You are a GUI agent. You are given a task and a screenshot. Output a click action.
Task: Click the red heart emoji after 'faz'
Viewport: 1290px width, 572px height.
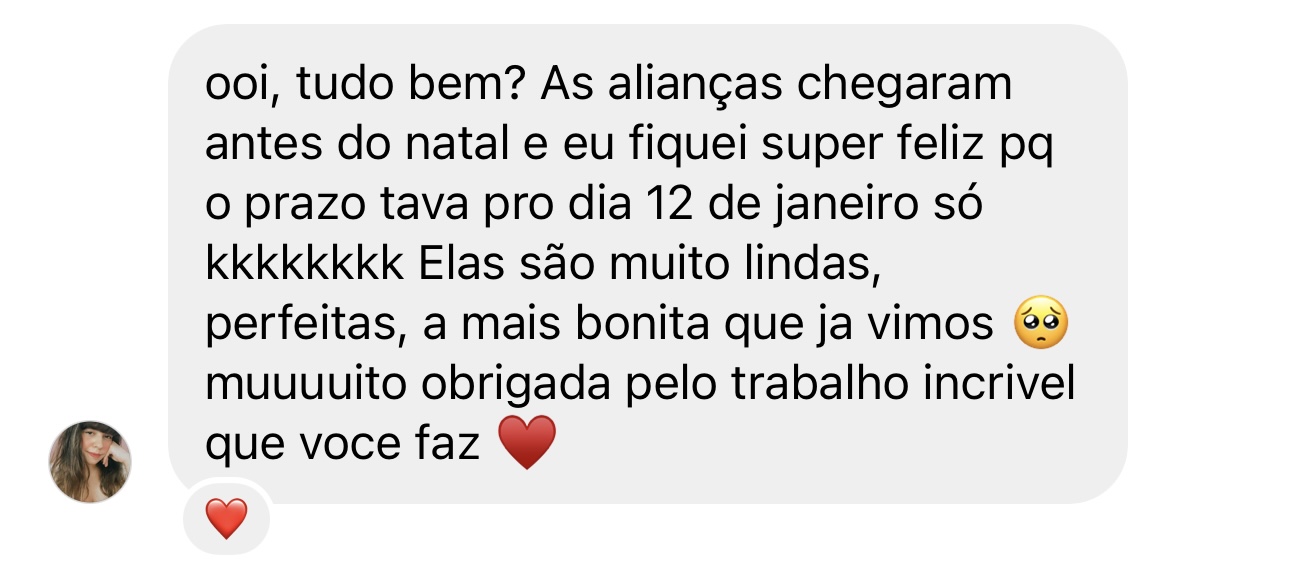point(526,444)
